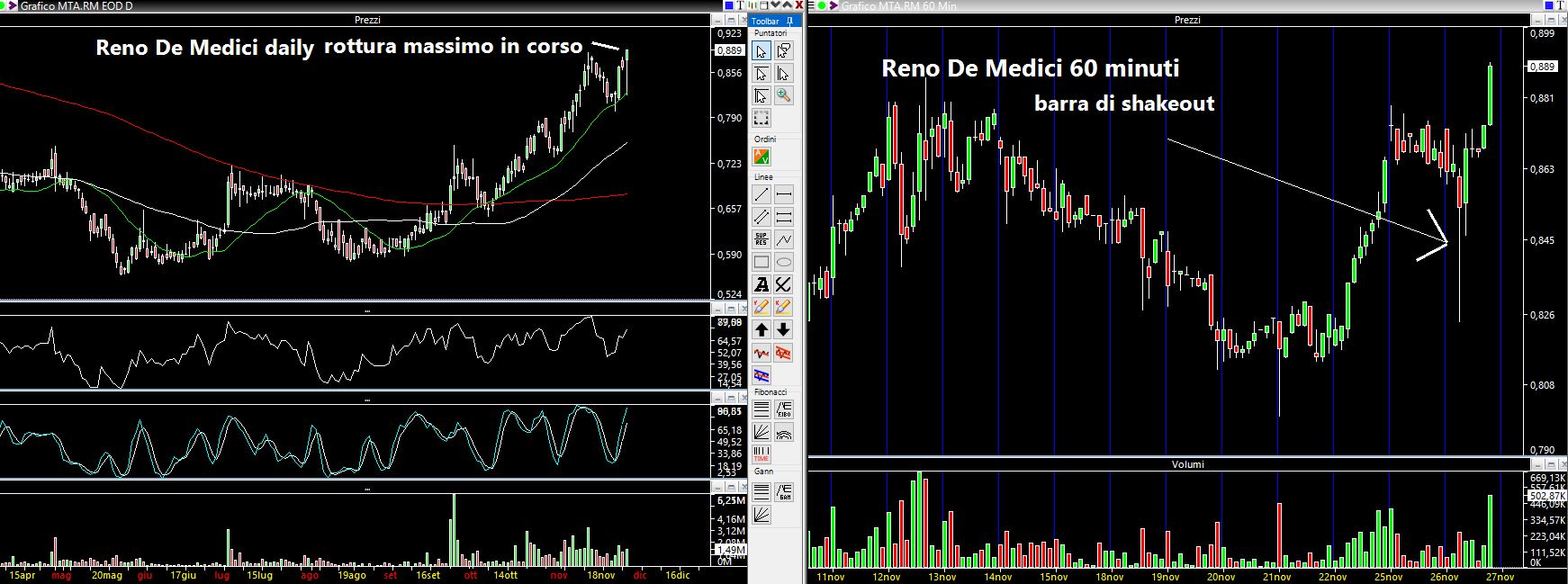Click the 0,899 label on 60 Min price axis

pyautogui.click(x=1541, y=34)
